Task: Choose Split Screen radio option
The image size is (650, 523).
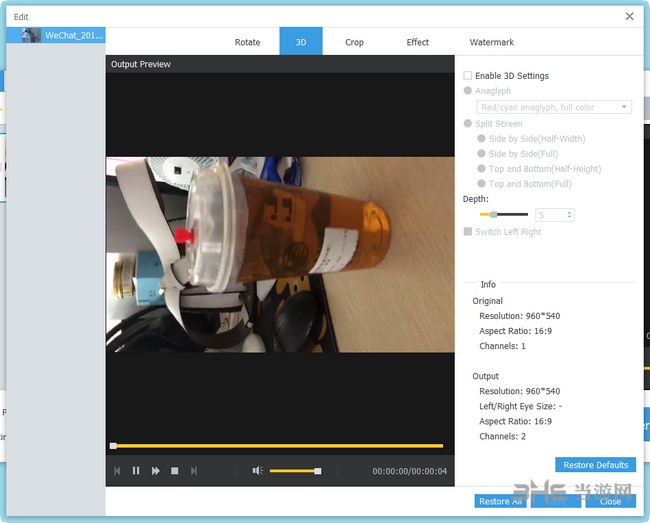Action: pos(468,123)
